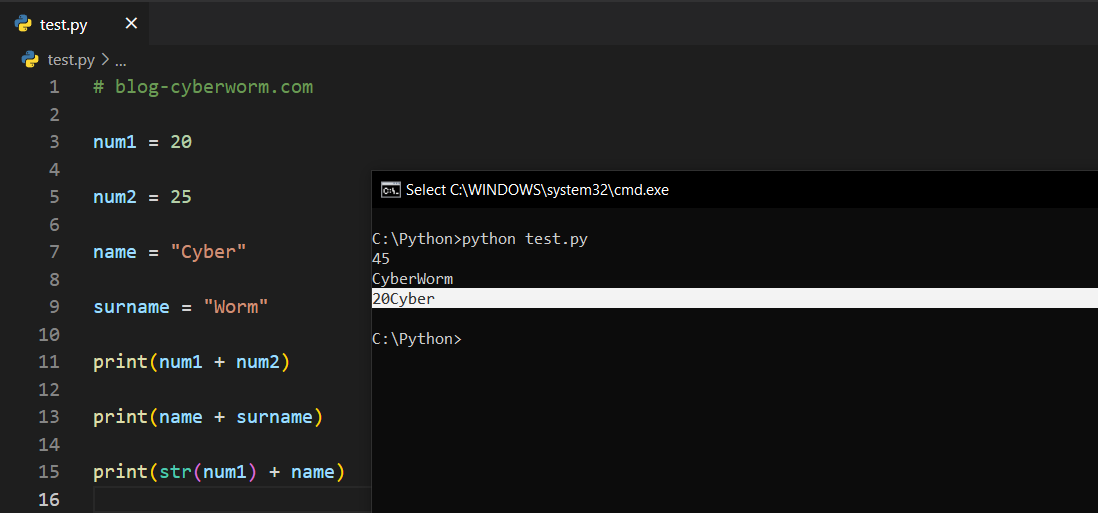The image size is (1098, 513).
Task: Click the cmd.exe icon in the title bar
Action: 391,190
